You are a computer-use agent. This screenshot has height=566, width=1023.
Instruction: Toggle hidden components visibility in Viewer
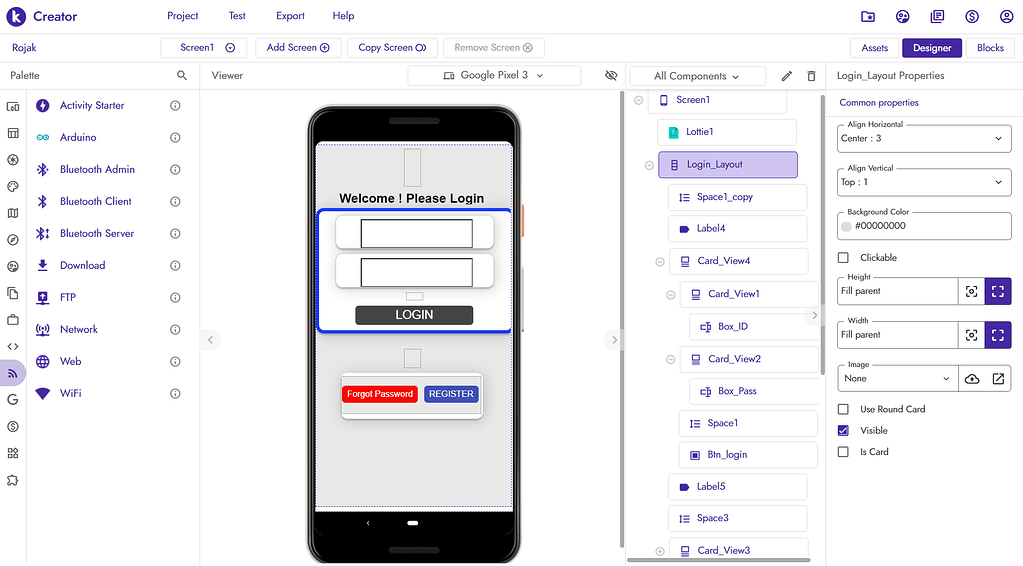coord(611,76)
